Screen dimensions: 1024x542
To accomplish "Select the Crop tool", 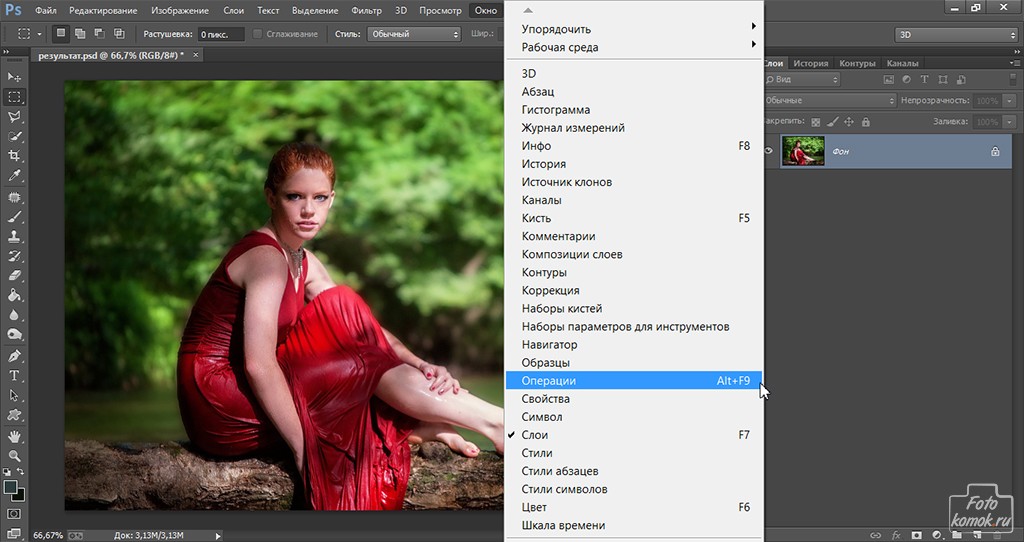I will tap(14, 156).
